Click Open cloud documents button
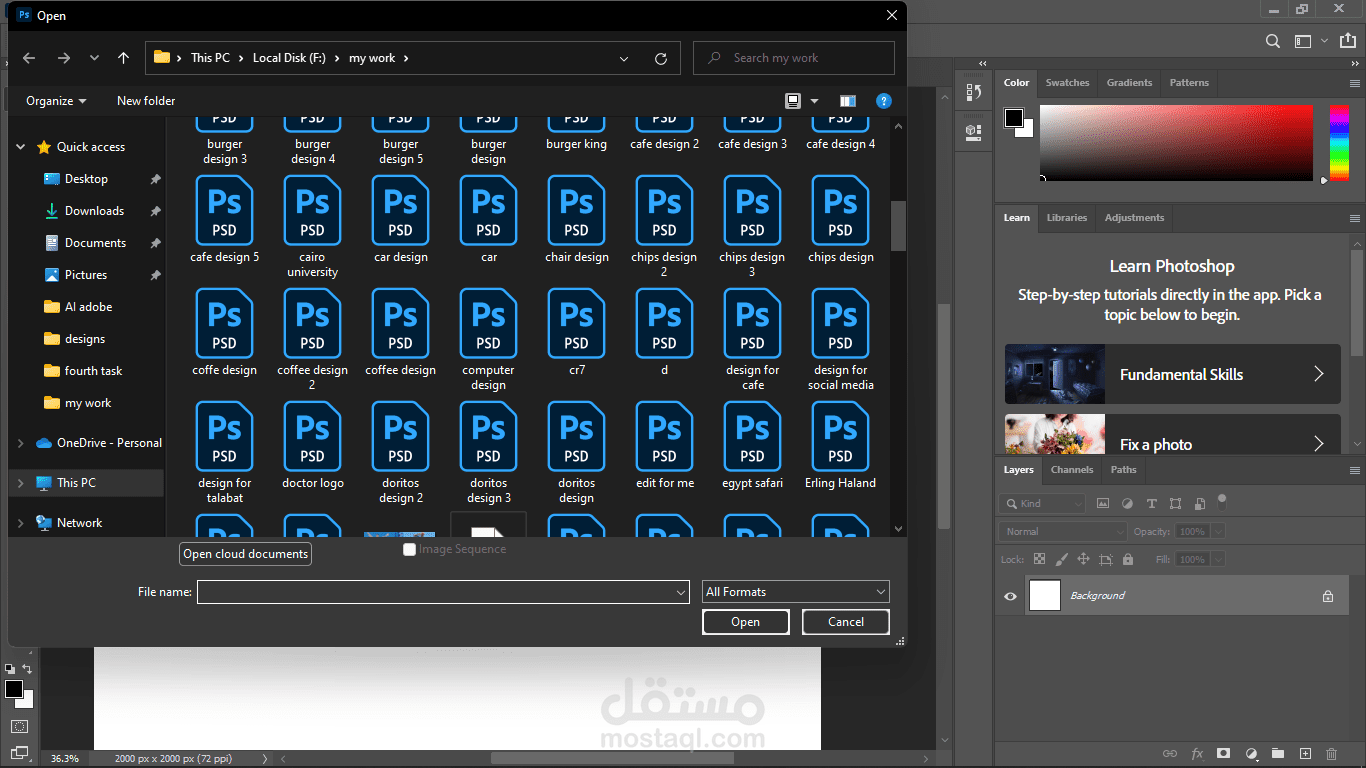This screenshot has width=1366, height=768. pyautogui.click(x=246, y=554)
